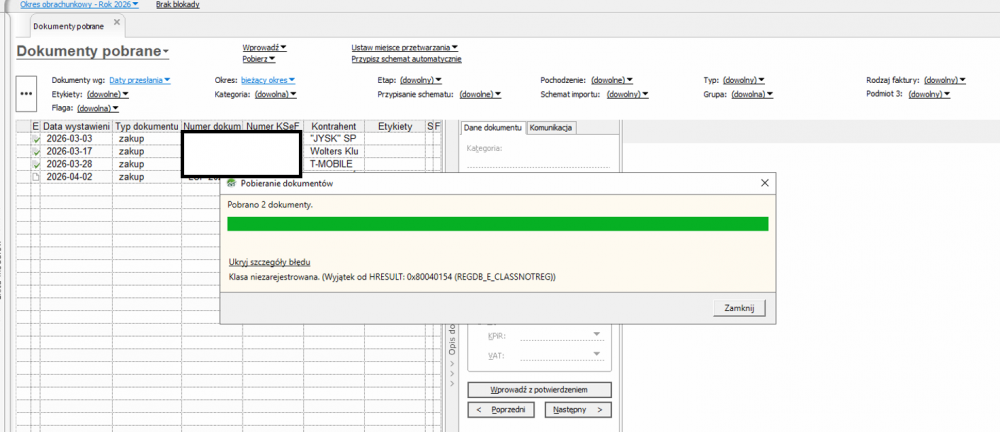Click the Następny button
1000x432 pixels.
click(578, 410)
